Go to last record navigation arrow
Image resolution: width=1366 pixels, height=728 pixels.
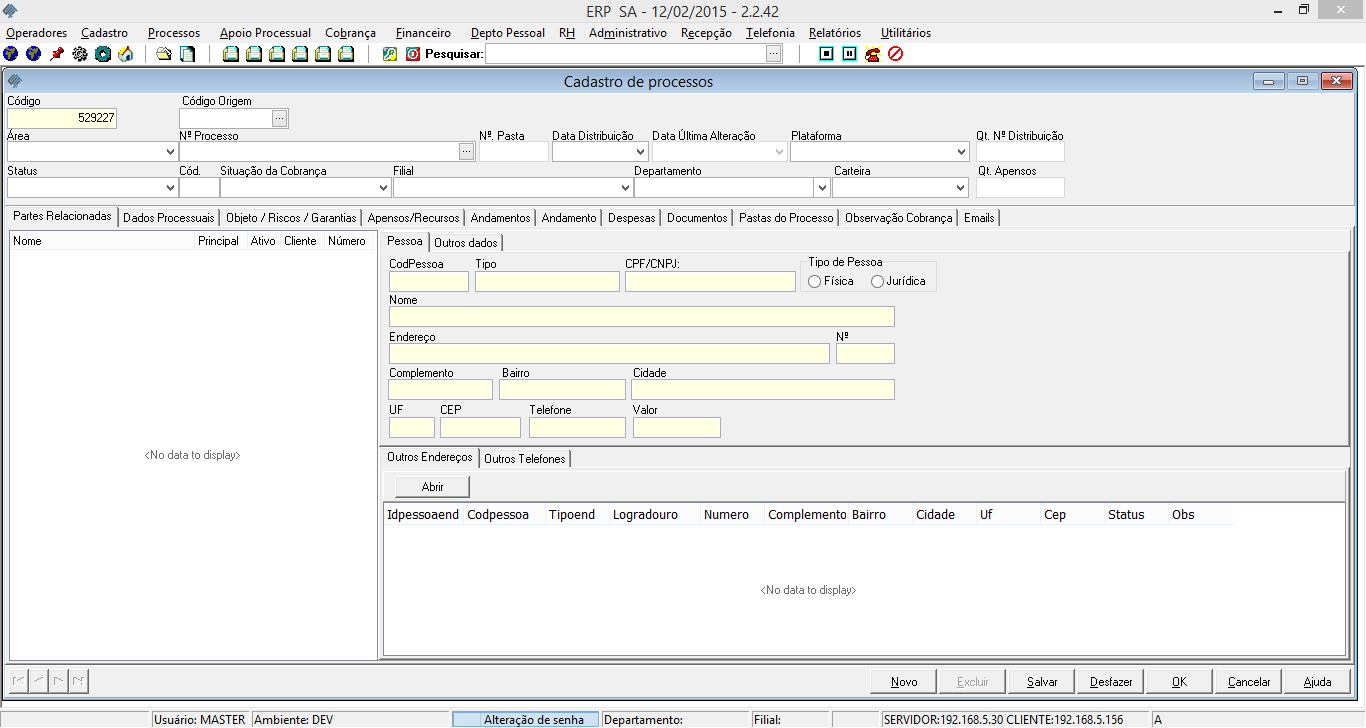[x=78, y=682]
